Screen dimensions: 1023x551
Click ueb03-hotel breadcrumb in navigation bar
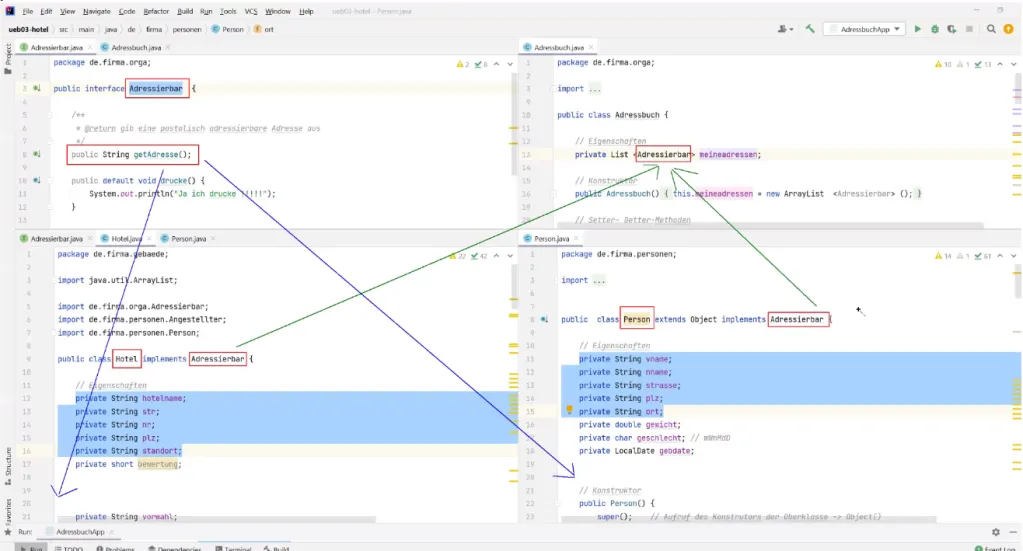pos(28,29)
